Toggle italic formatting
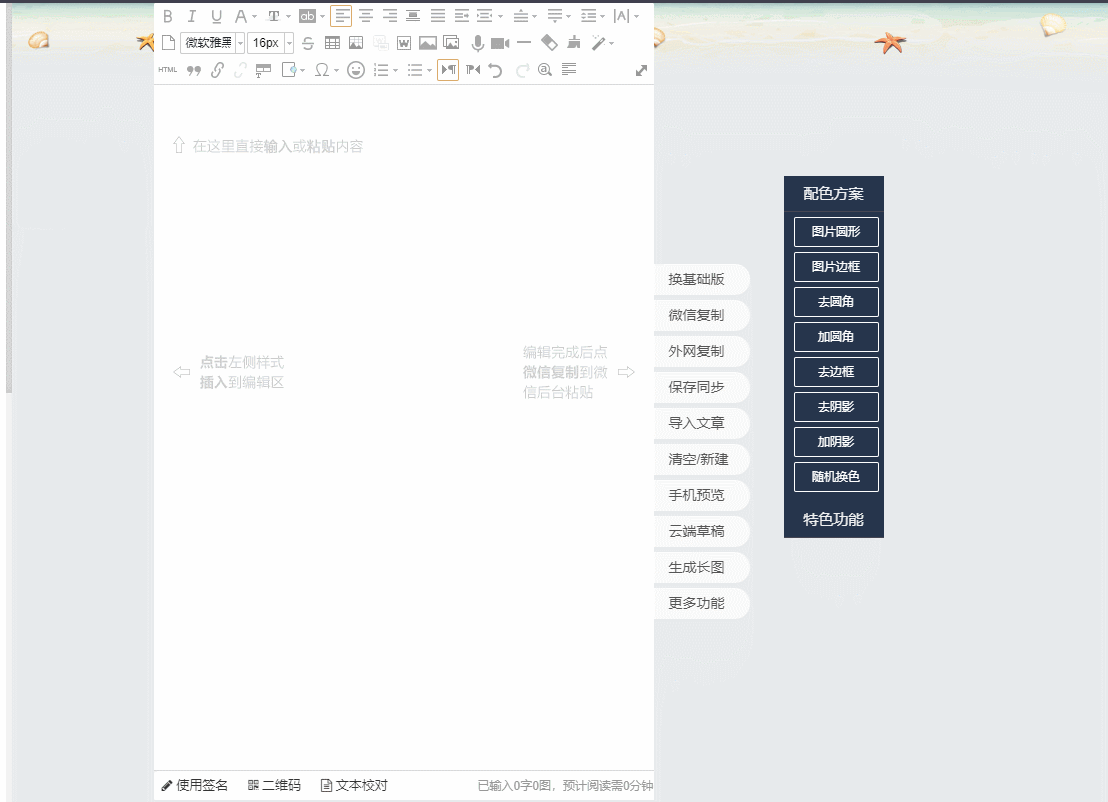 [192, 16]
